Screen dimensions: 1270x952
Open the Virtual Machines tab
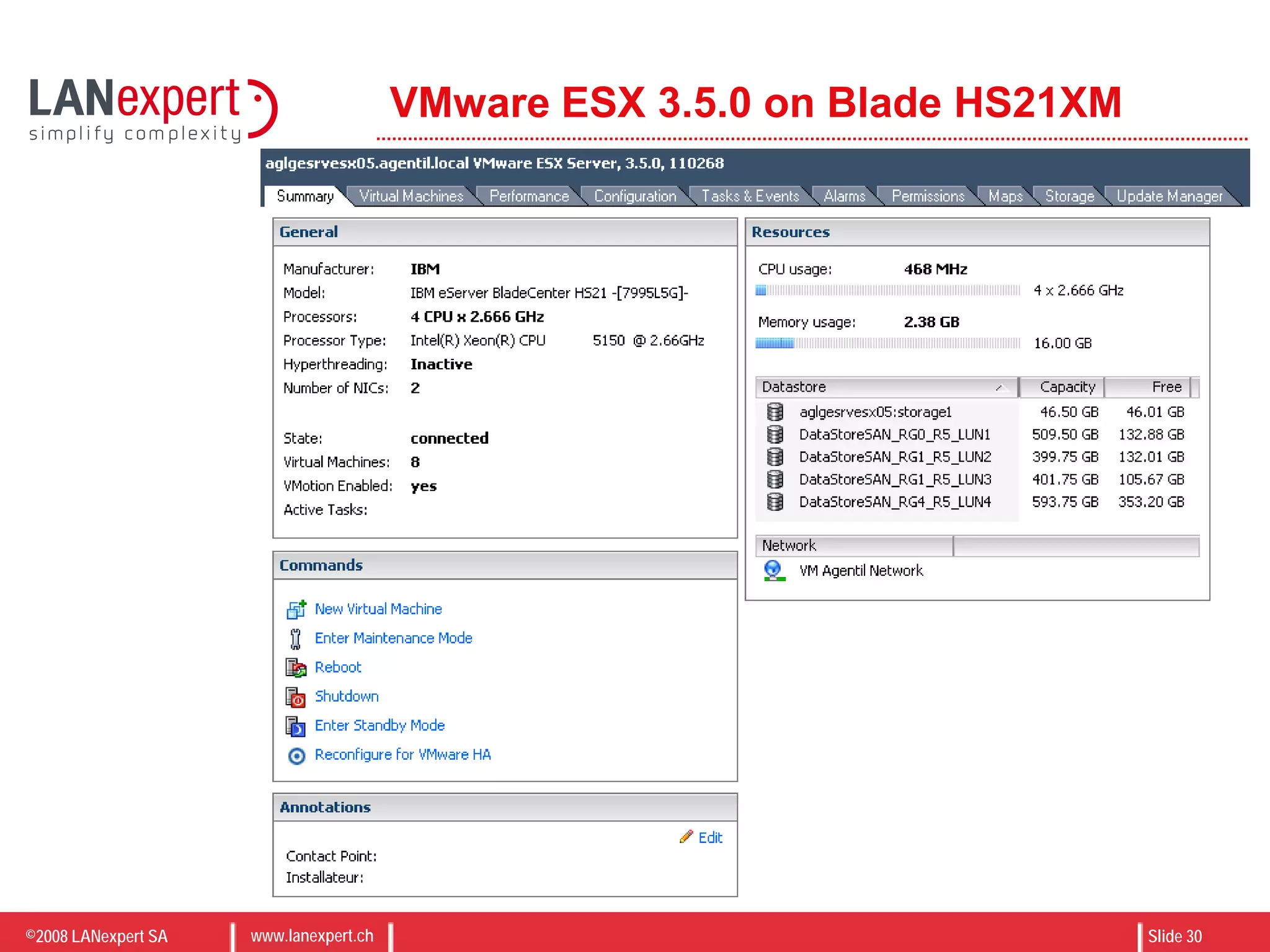(411, 196)
